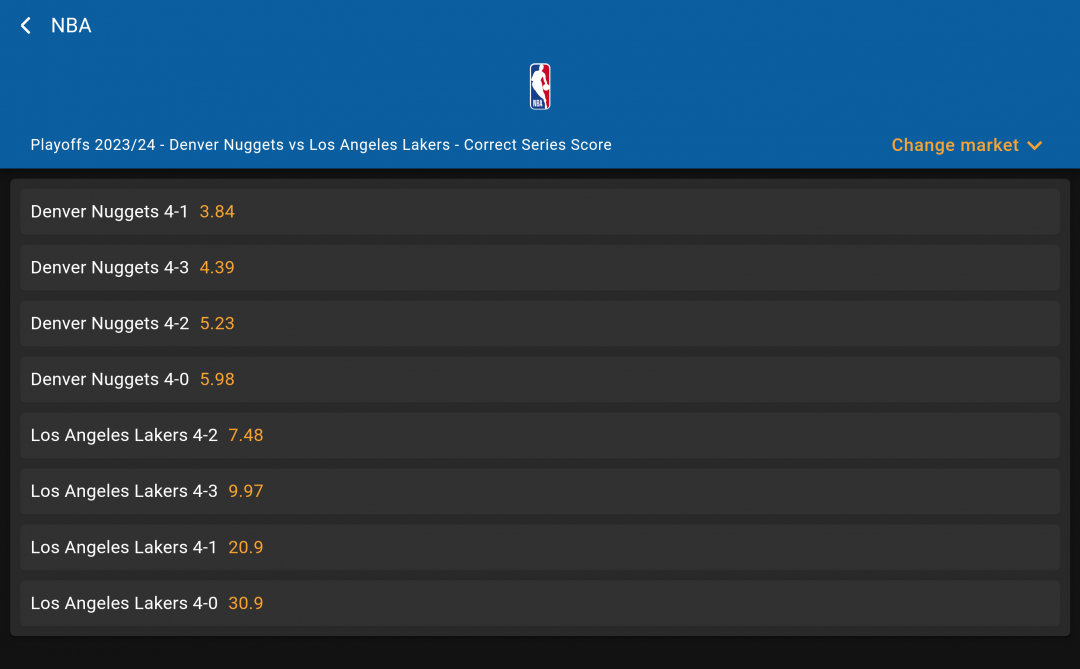1080x669 pixels.
Task: Choose Los Angeles Lakers 4-1 at 20.9
Action: (540, 547)
